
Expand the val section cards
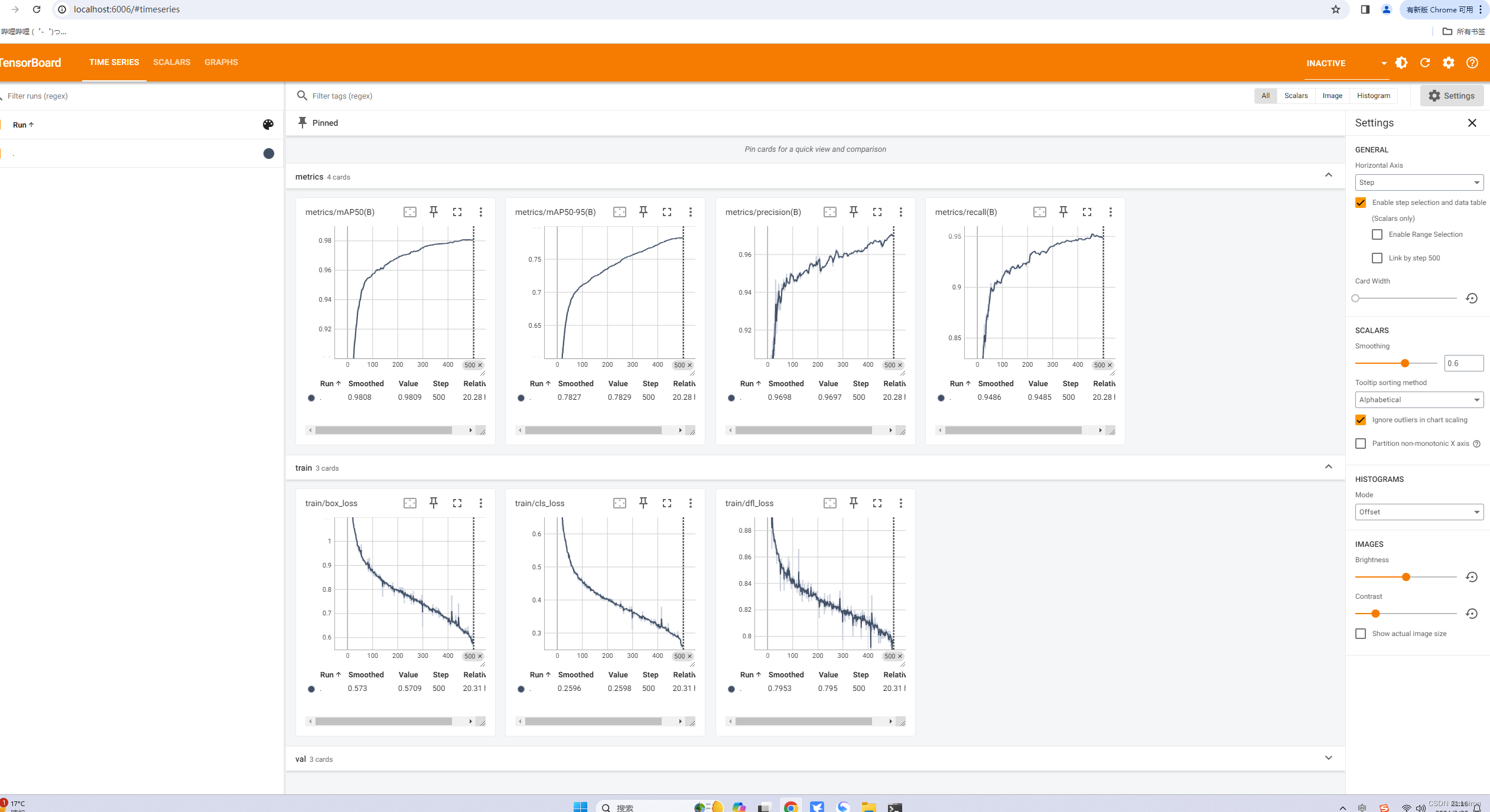(1330, 758)
